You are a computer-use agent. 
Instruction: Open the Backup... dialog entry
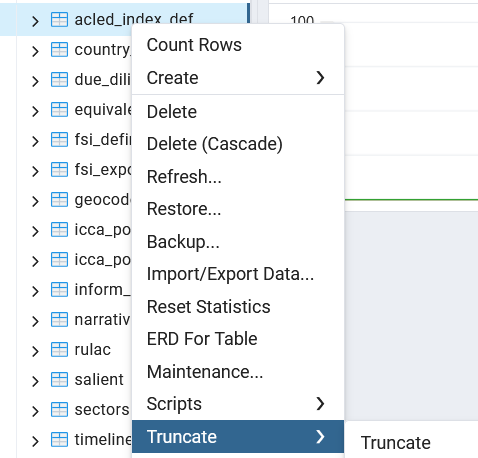[238, 242]
